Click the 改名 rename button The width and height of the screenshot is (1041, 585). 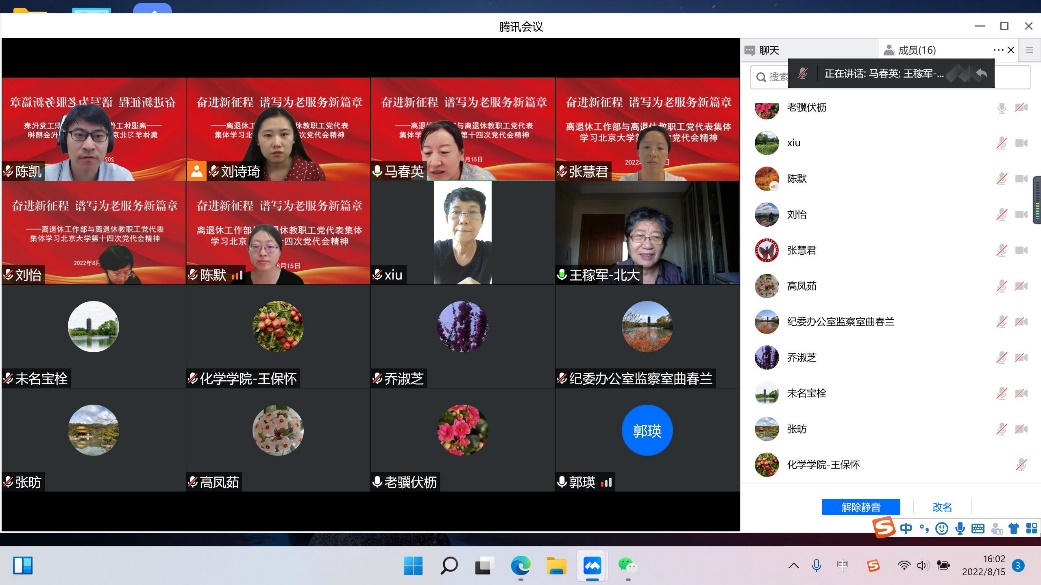click(x=942, y=507)
